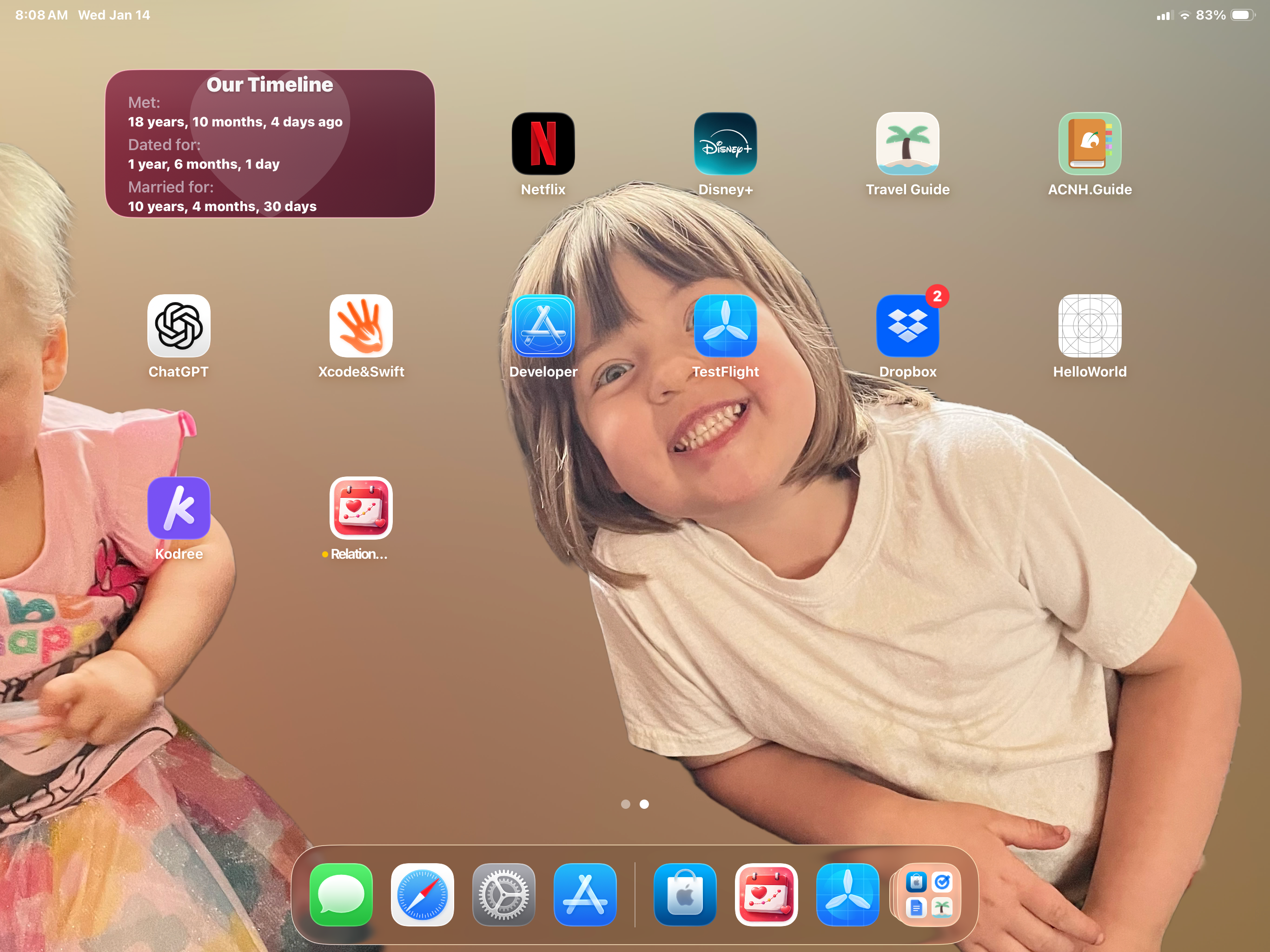Image resolution: width=1270 pixels, height=952 pixels.
Task: Open the relationship calendar app in the dock
Action: coord(766,894)
